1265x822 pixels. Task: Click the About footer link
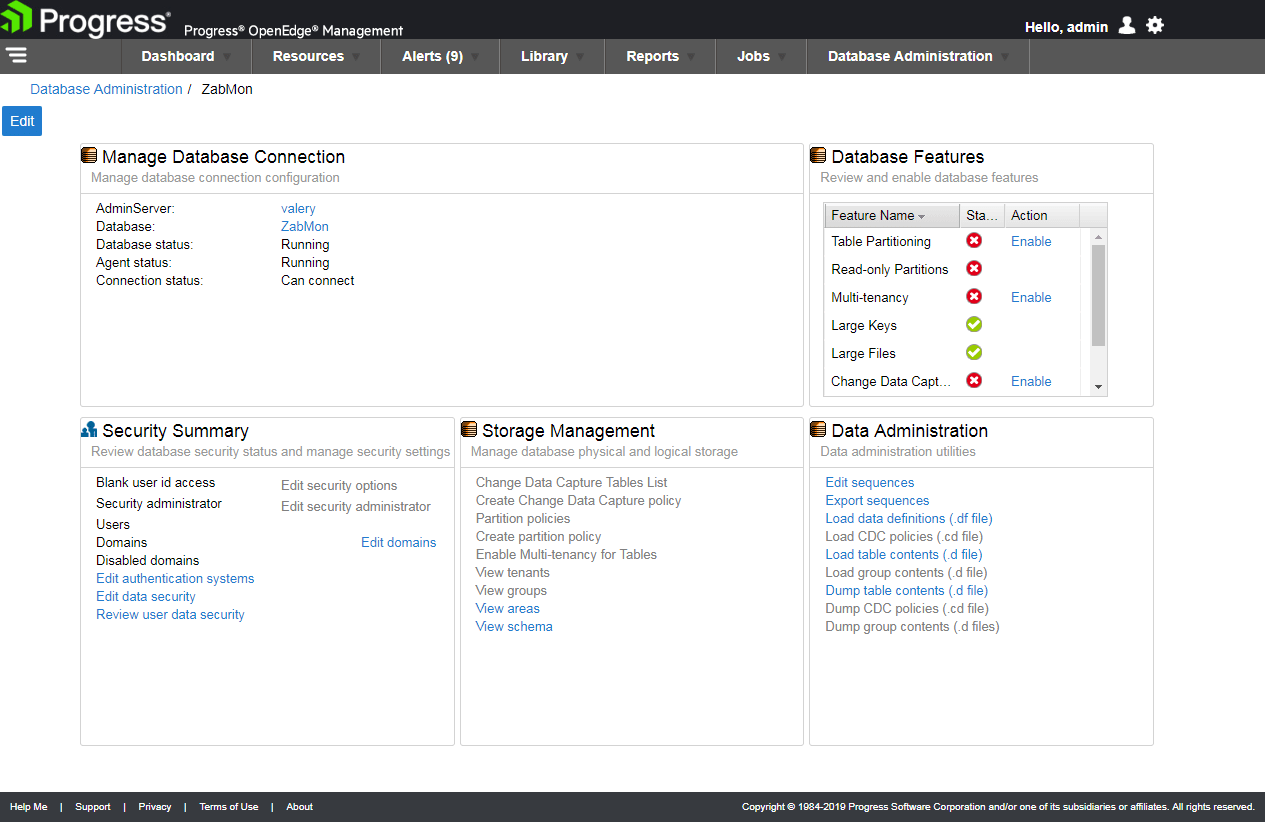pos(300,807)
